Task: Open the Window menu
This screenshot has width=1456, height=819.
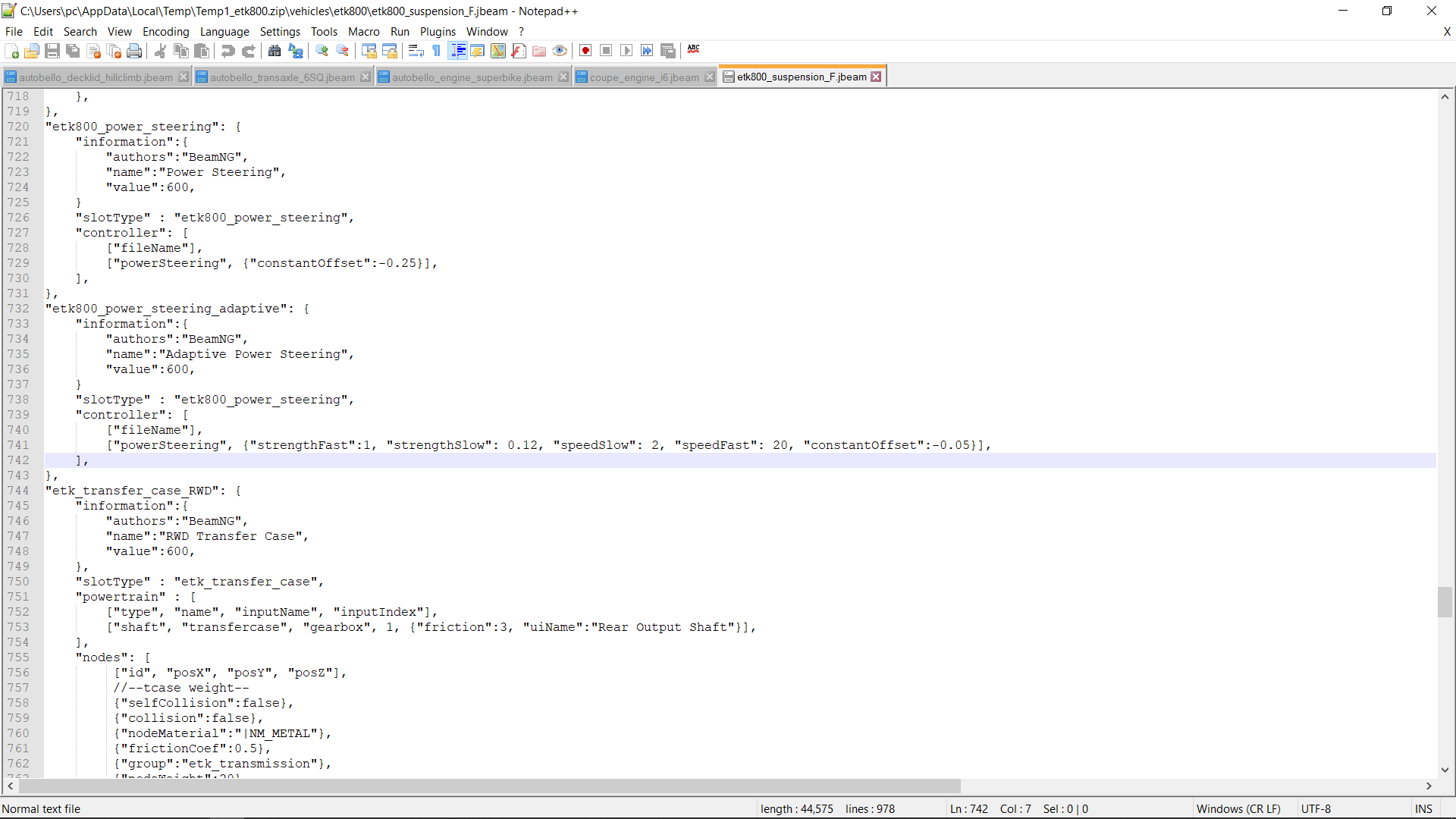Action: click(488, 32)
